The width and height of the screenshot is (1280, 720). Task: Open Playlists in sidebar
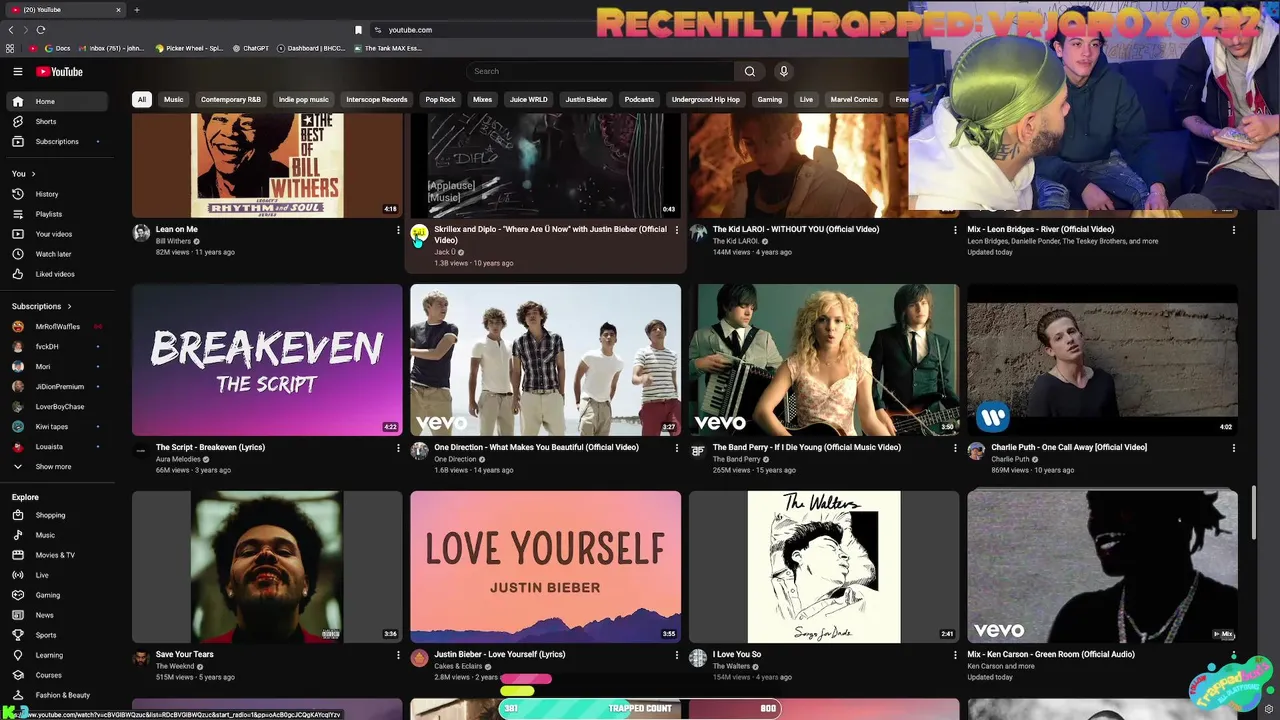click(x=56, y=214)
